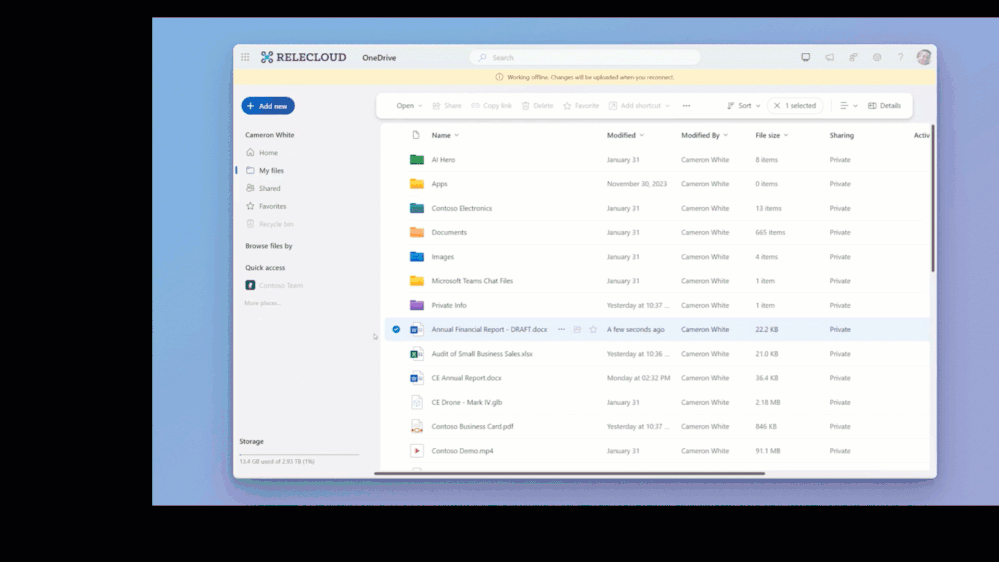Click CE Drone - Mark IV.glb file icon
The width and height of the screenshot is (999, 562).
(x=417, y=402)
